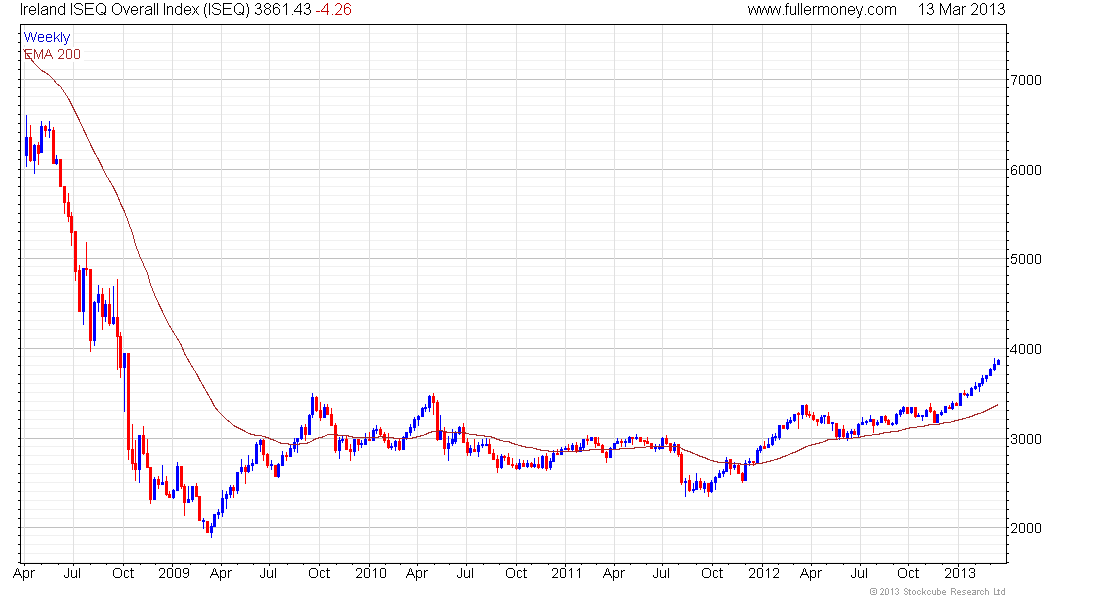Click the date 13 Mar 2013
1100x600 pixels.
[x=961, y=10]
